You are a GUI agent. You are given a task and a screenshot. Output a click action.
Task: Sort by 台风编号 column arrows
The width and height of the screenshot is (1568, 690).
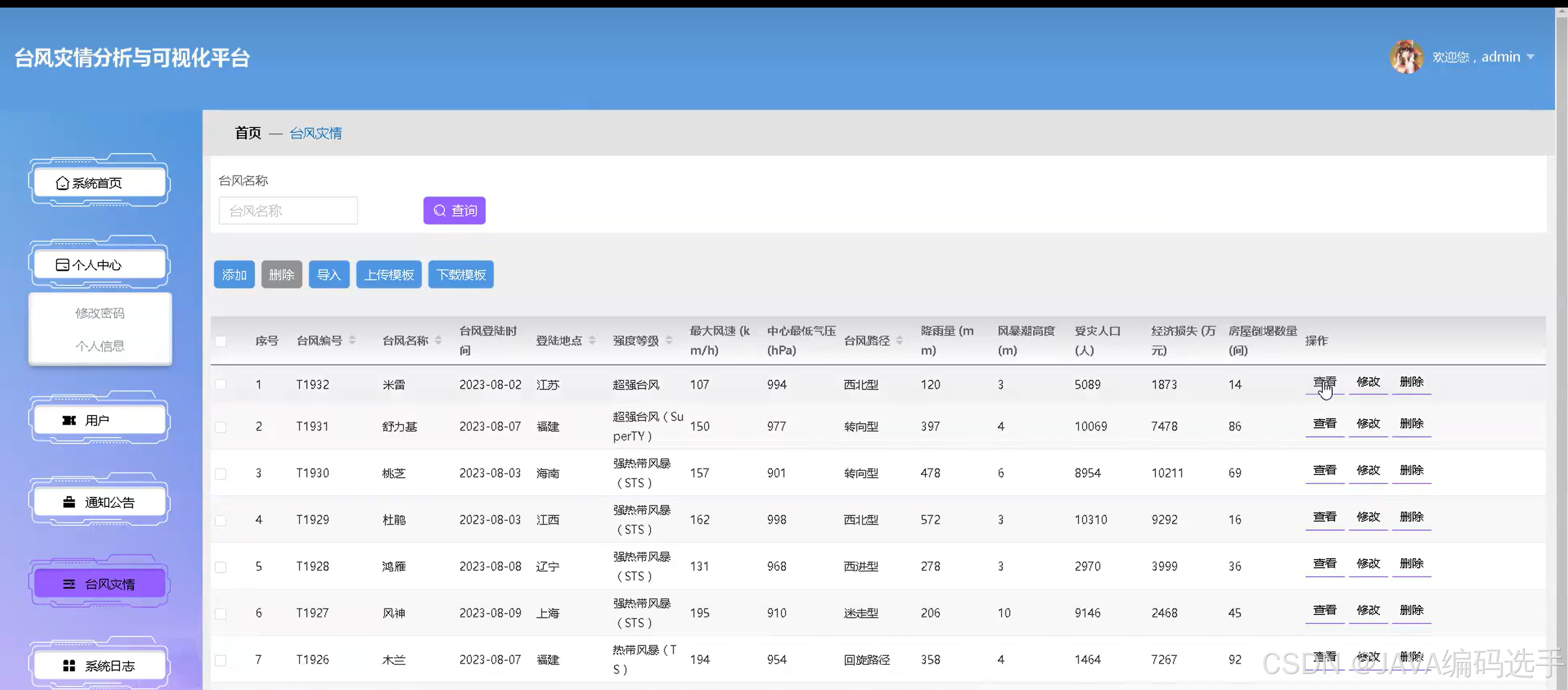352,340
